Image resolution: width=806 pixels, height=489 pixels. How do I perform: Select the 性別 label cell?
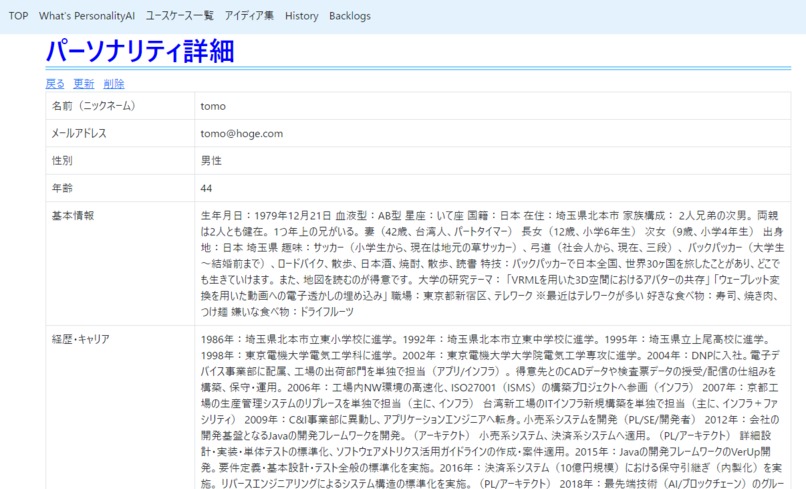pos(120,160)
